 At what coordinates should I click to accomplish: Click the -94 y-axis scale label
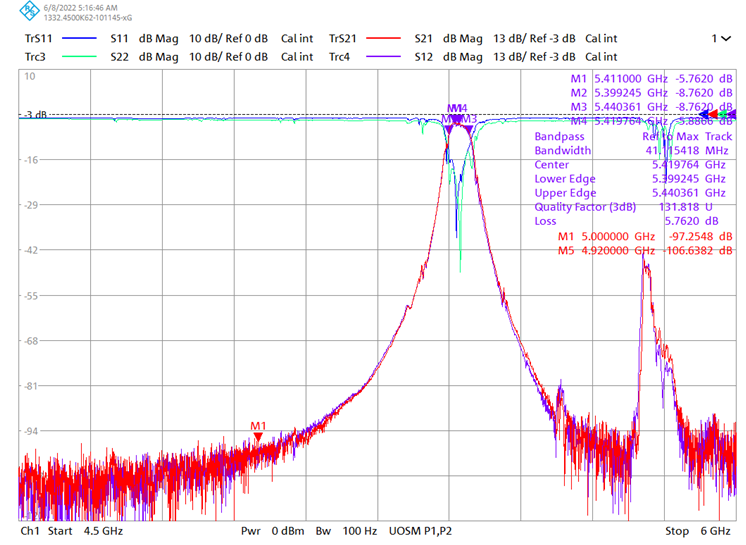click(31, 431)
